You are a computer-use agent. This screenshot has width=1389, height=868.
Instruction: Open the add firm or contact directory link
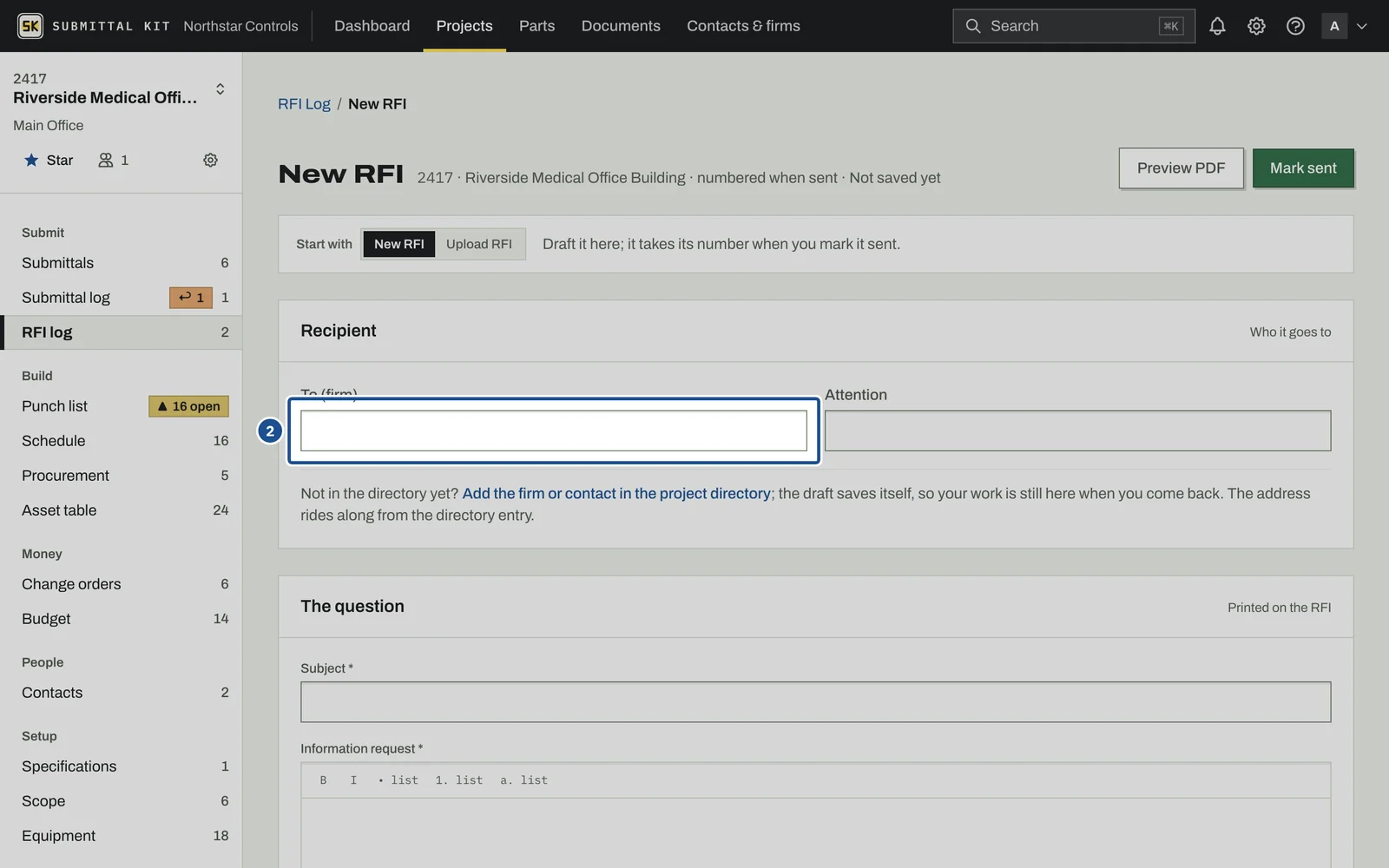(x=616, y=493)
